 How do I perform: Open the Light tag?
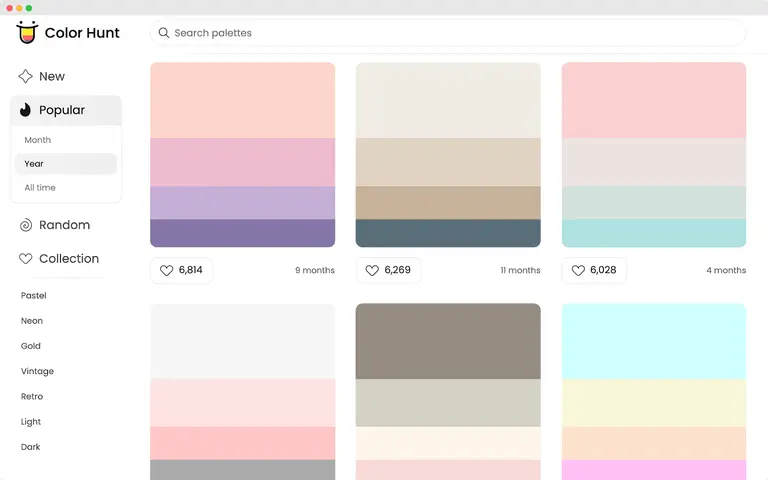tap(30, 422)
